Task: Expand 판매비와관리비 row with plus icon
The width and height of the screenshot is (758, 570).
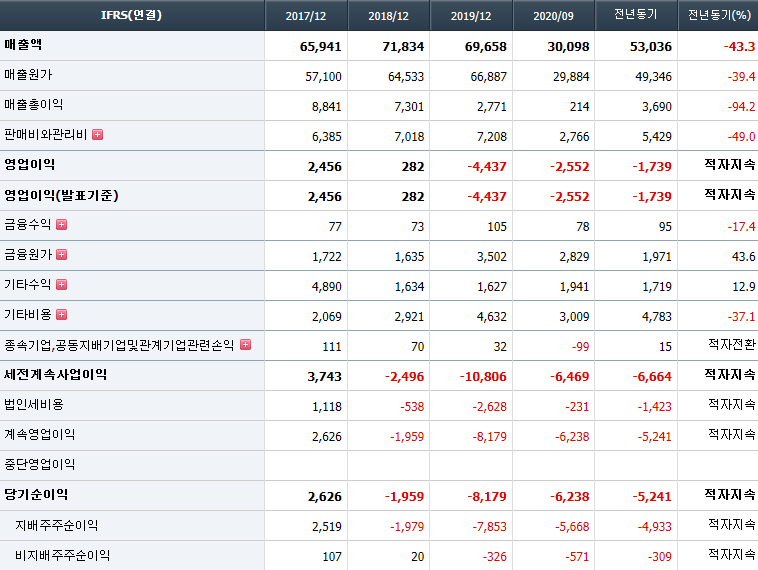Action: click(98, 134)
